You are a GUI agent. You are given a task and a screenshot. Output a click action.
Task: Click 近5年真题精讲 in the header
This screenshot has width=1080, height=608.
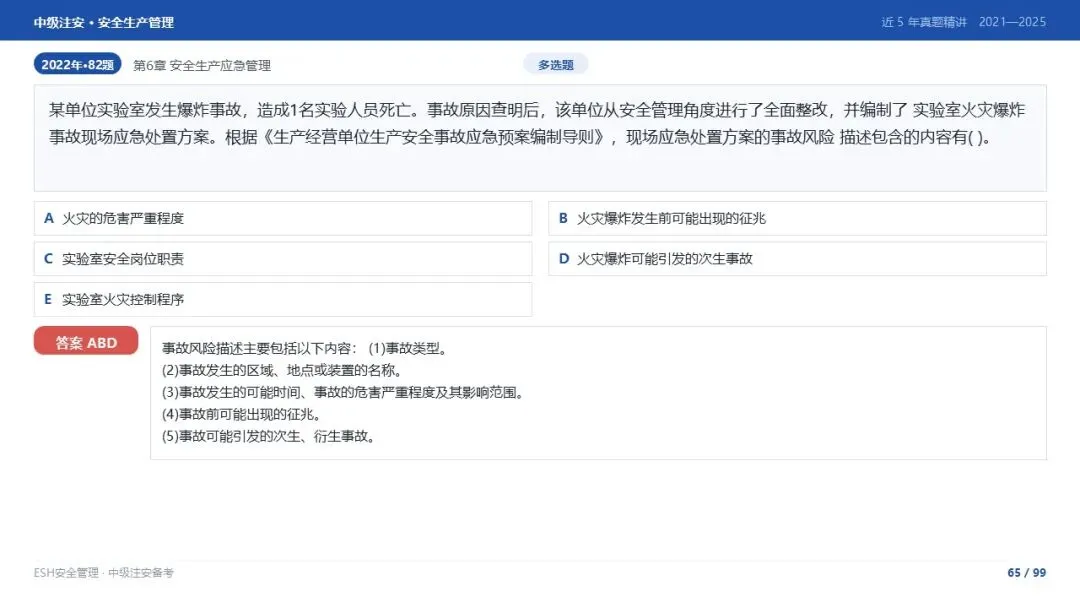click(924, 22)
